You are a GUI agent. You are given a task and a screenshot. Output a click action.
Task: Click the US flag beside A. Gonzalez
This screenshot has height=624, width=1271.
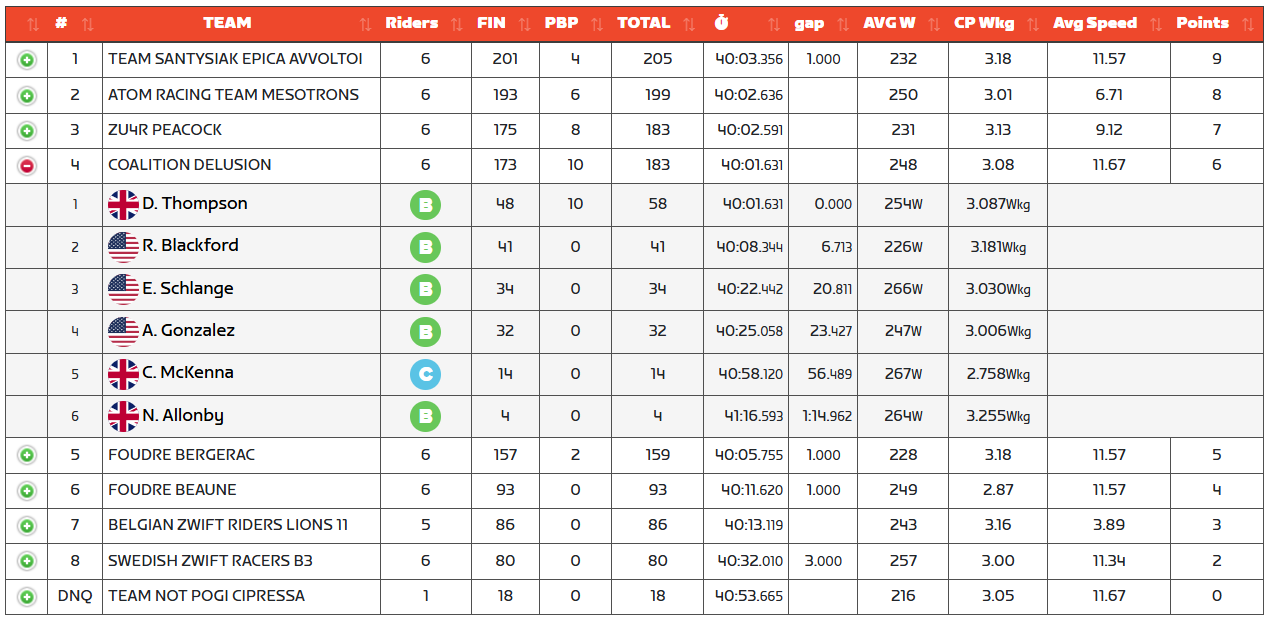coord(123,331)
